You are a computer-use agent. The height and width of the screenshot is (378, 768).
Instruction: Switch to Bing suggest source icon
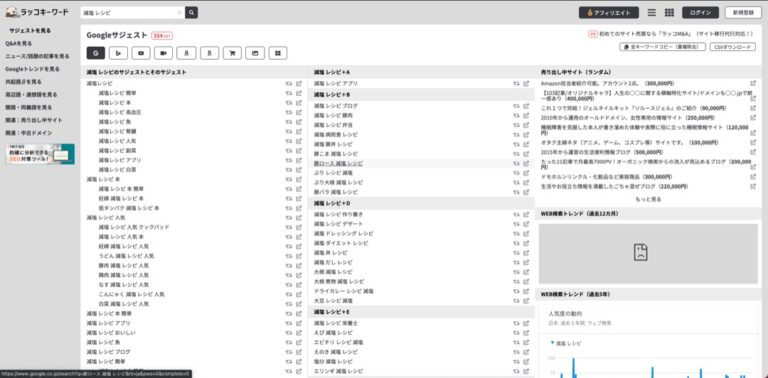coord(119,53)
